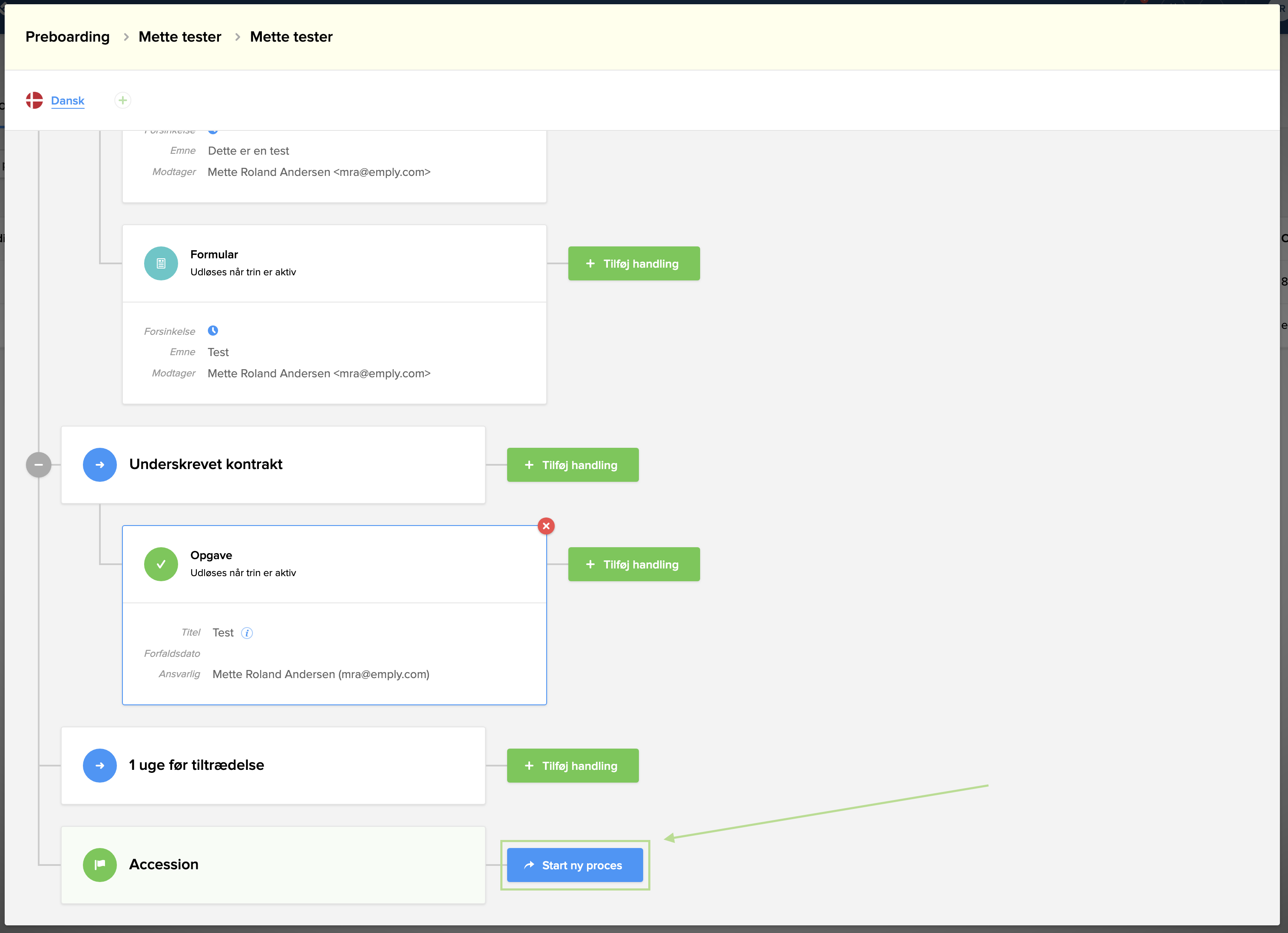Screen dimensions: 1288x933
Task: Add handling next to Opgave card
Action: [634, 564]
